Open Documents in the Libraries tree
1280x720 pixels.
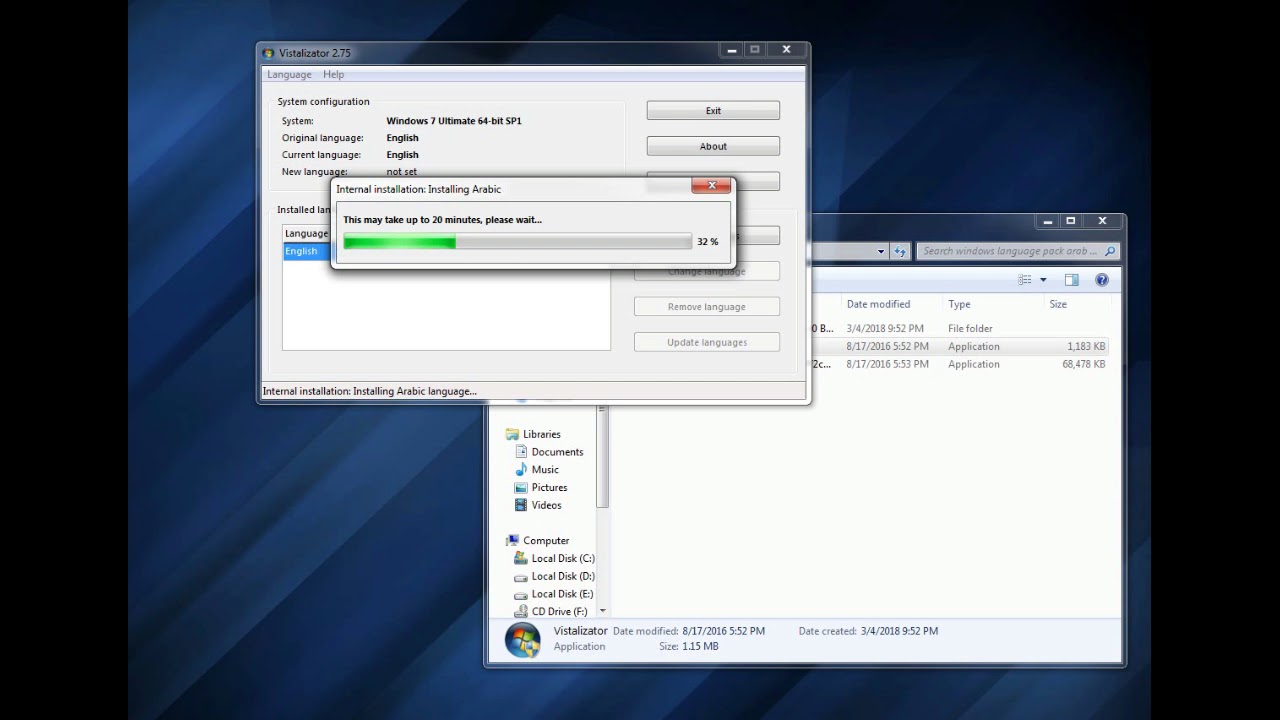557,452
